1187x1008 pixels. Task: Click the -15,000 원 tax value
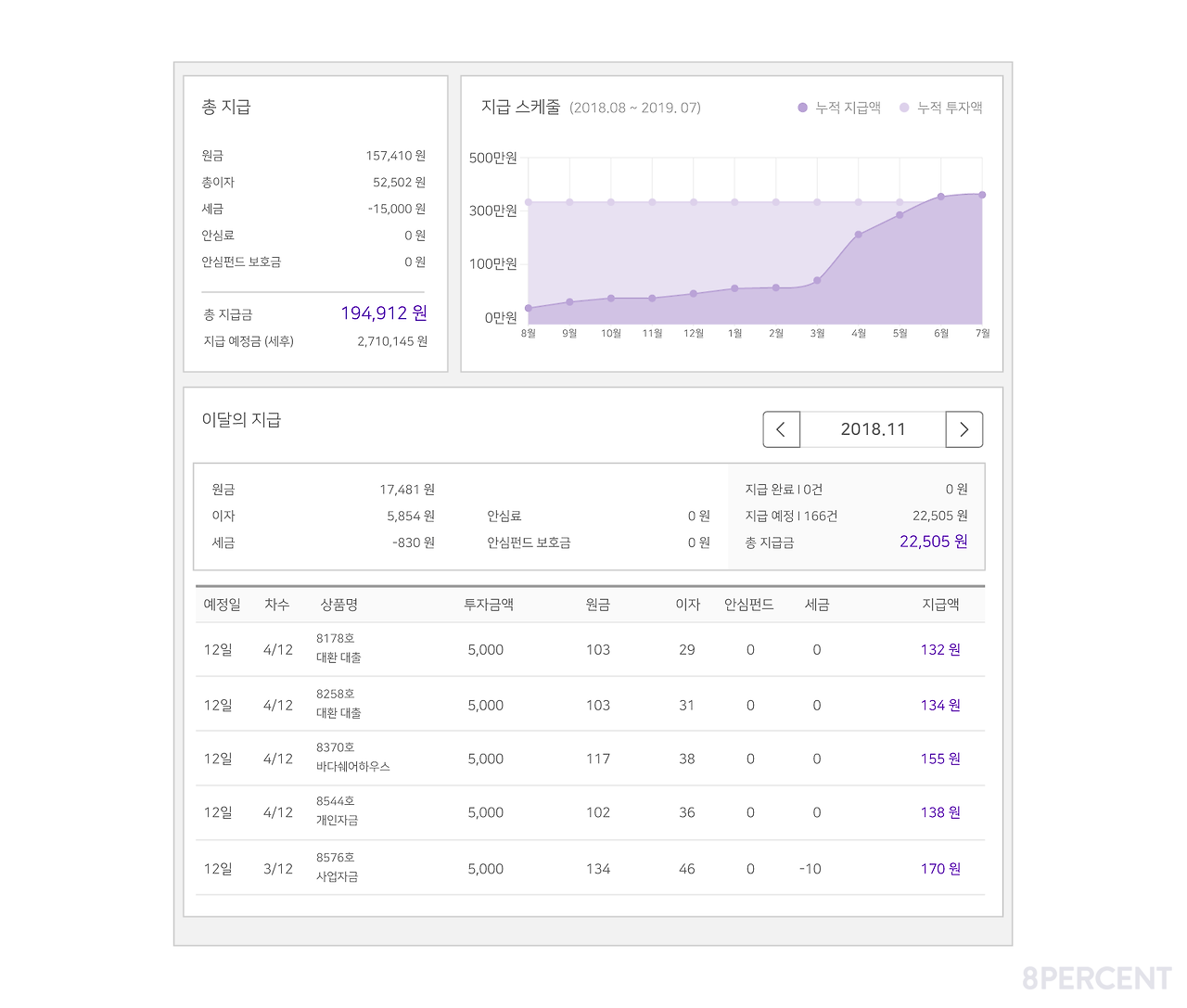click(397, 209)
